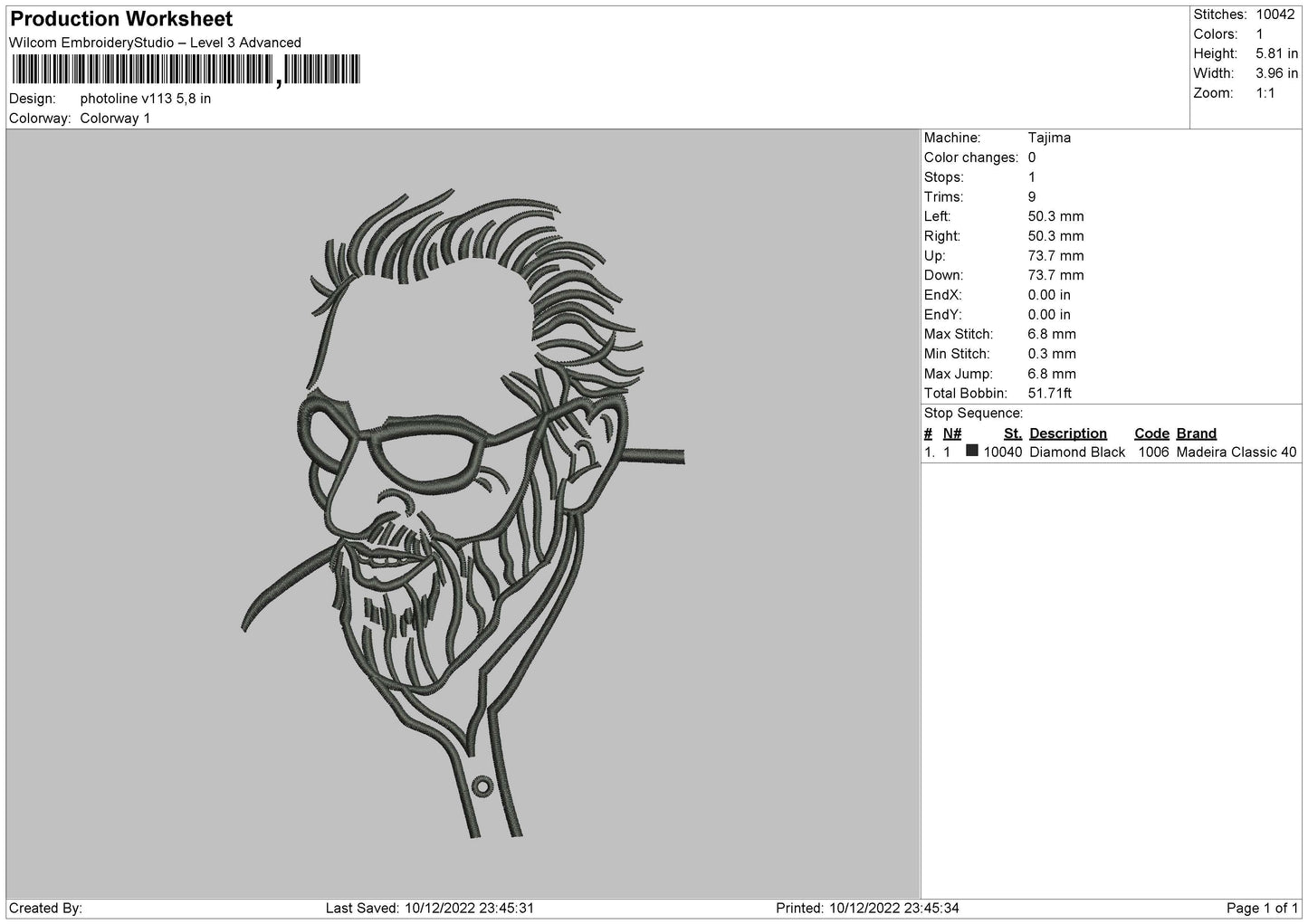Click the 'Created By:' label
This screenshot has height=924, width=1308.
click(x=45, y=908)
